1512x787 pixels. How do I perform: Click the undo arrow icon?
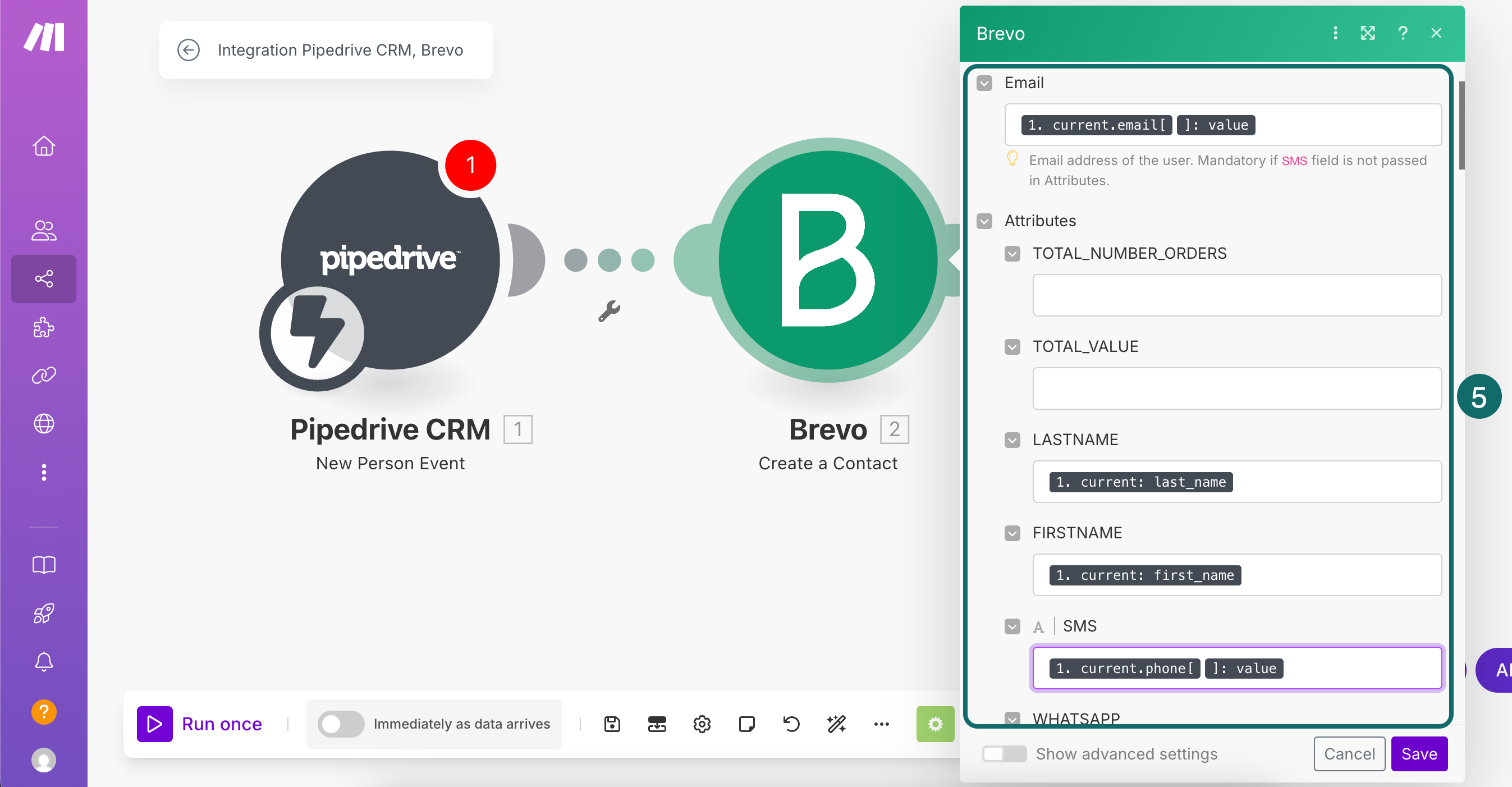point(791,724)
